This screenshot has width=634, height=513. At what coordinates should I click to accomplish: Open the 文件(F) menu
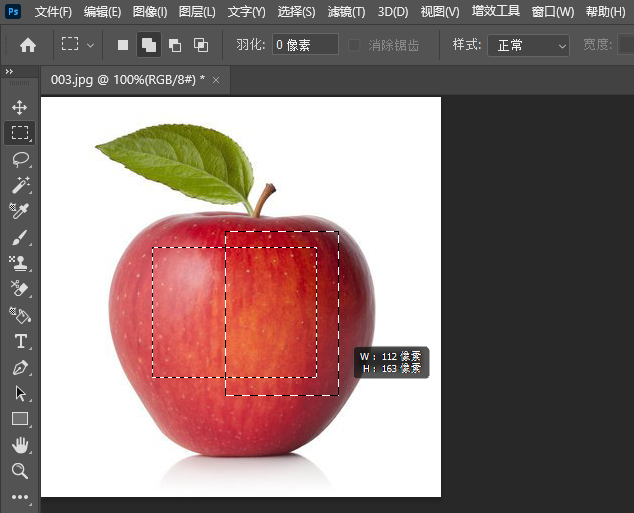[53, 12]
